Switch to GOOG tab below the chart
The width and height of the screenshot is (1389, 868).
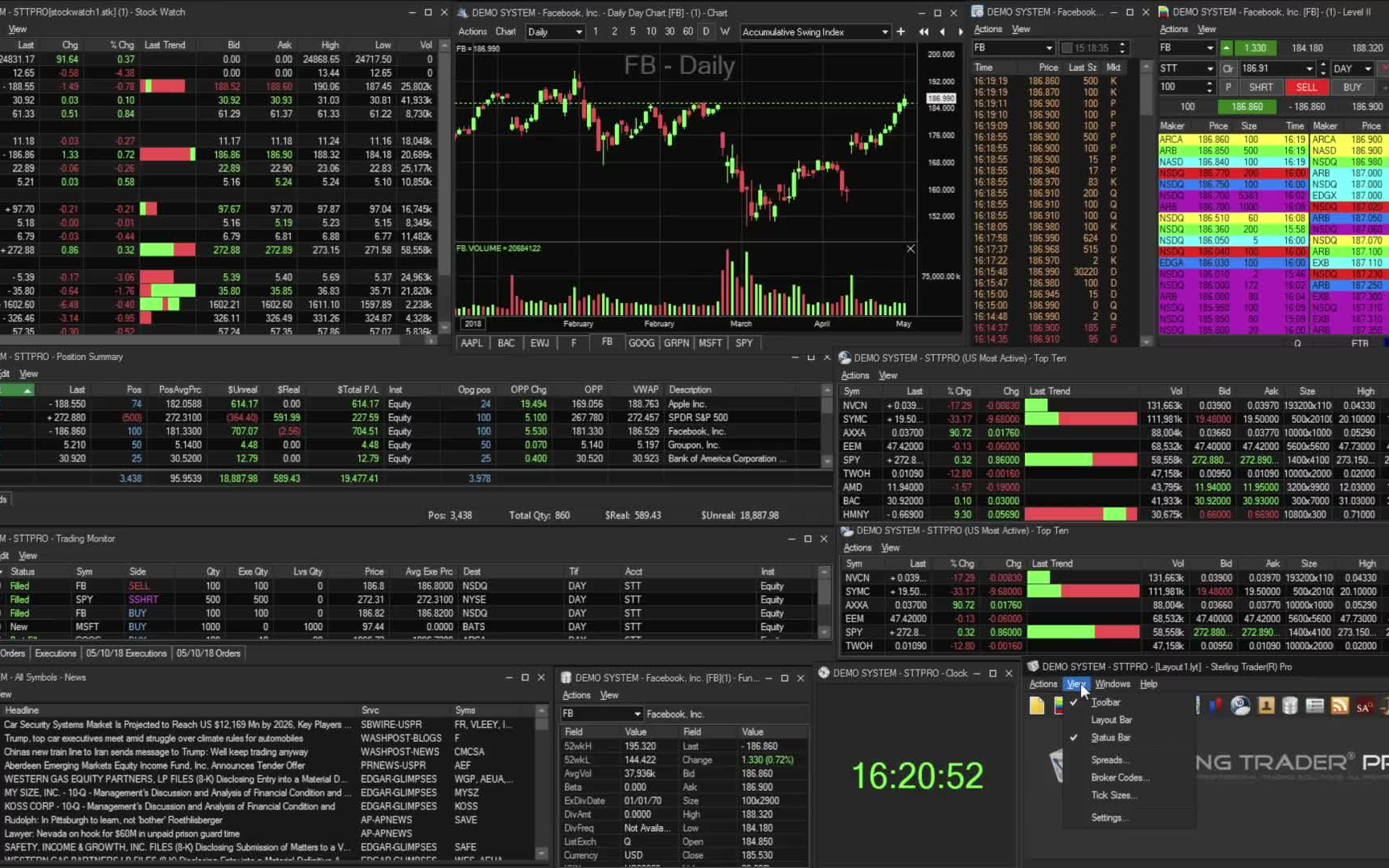coord(641,342)
